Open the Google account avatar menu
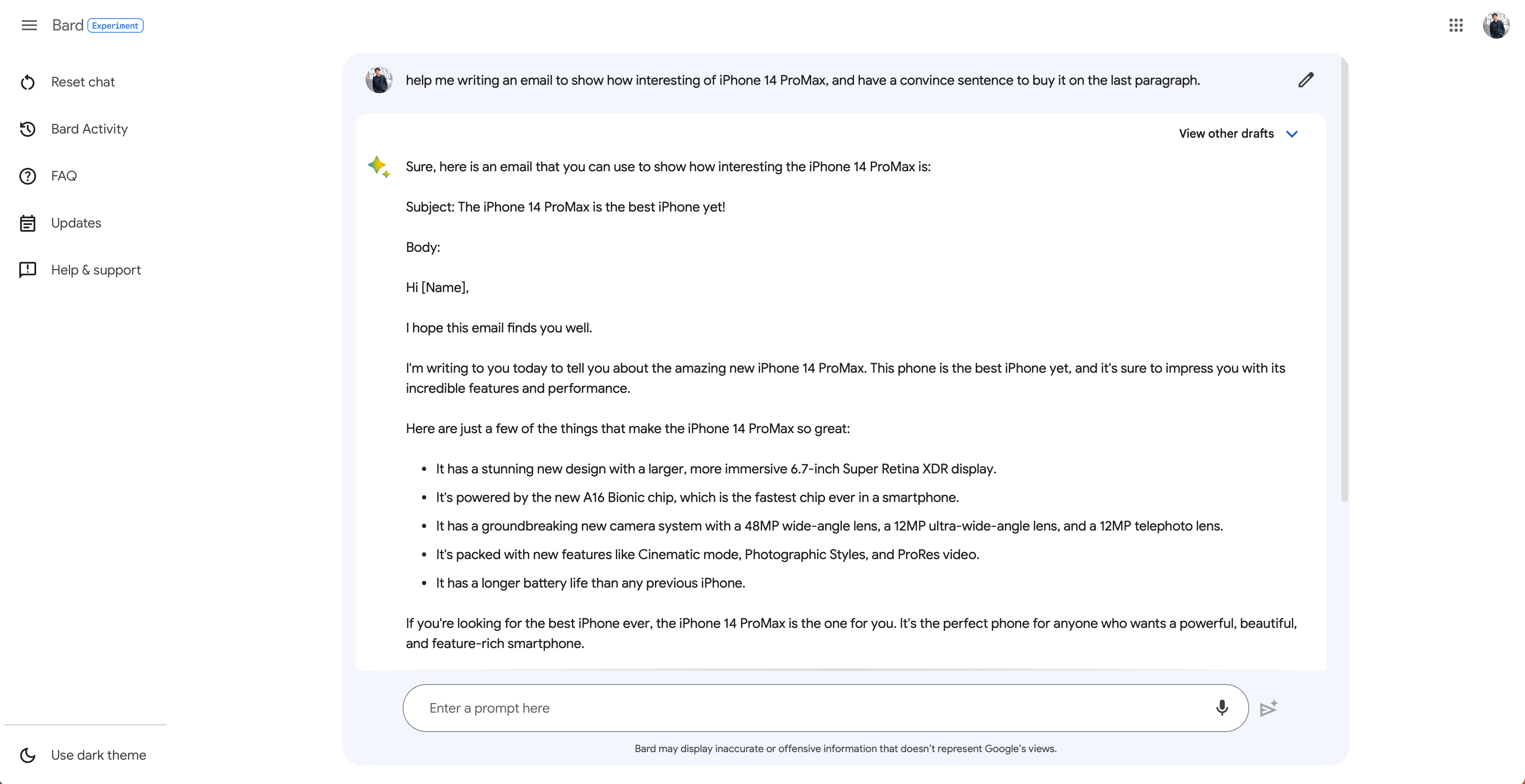Viewport: 1525px width, 784px height. (x=1496, y=26)
